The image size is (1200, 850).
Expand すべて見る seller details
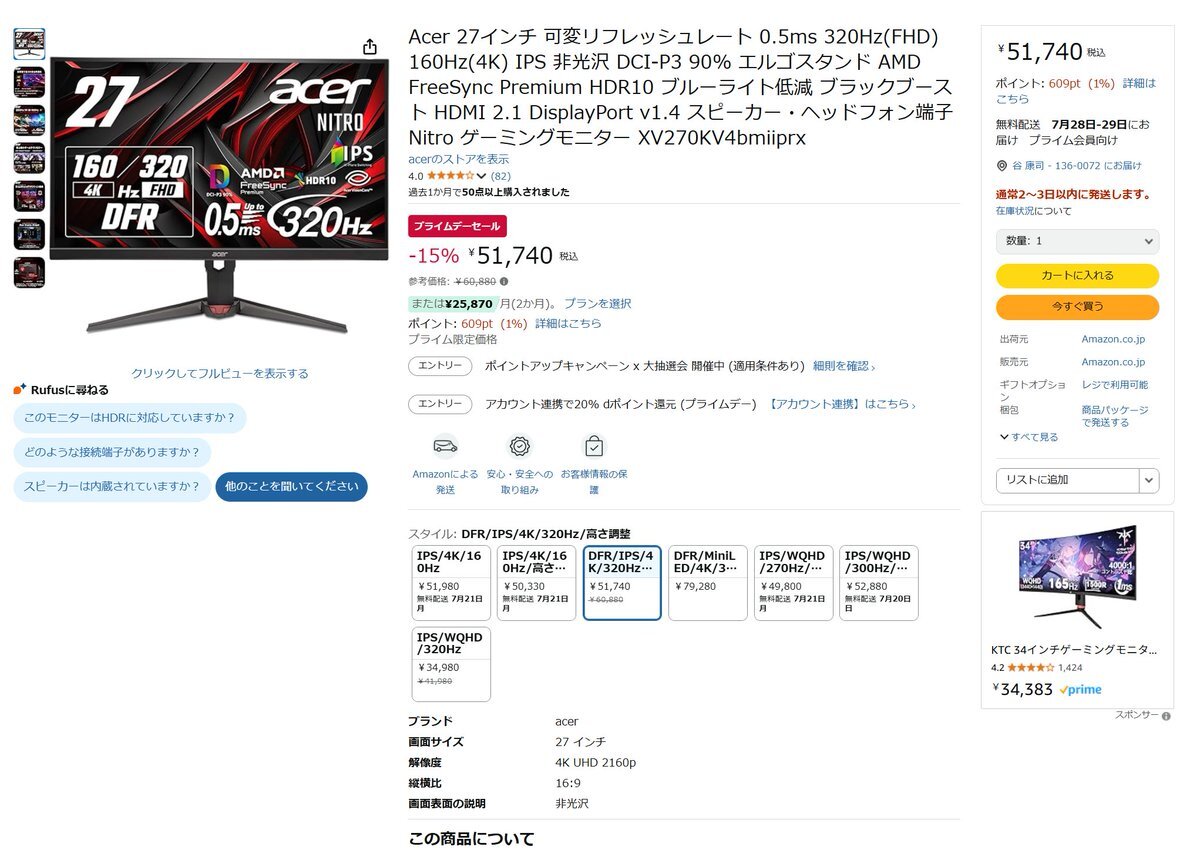pyautogui.click(x=1029, y=437)
